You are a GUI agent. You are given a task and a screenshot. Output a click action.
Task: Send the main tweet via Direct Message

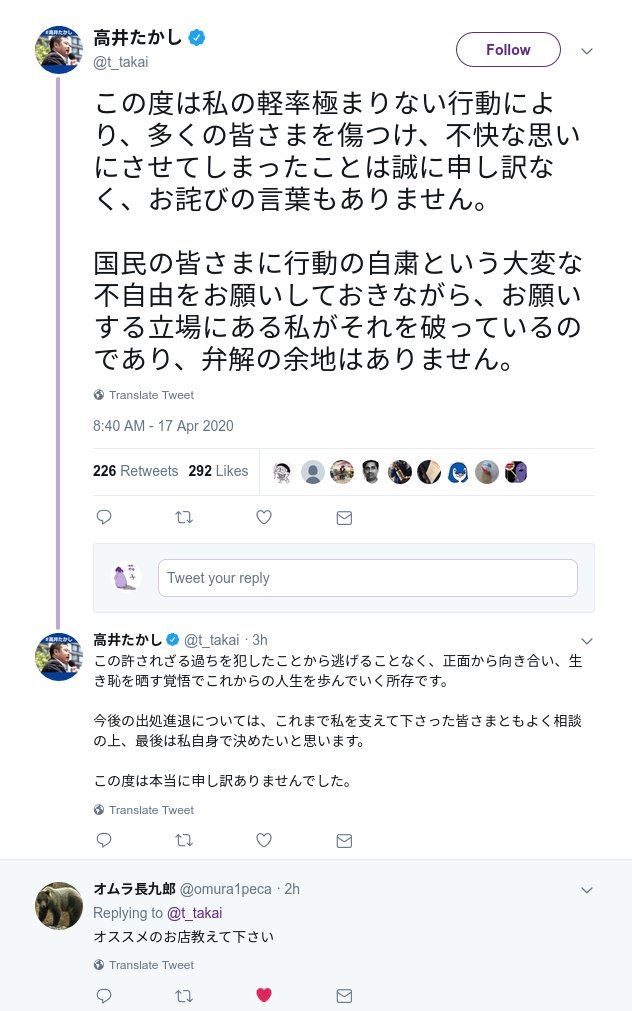pyautogui.click(x=344, y=517)
